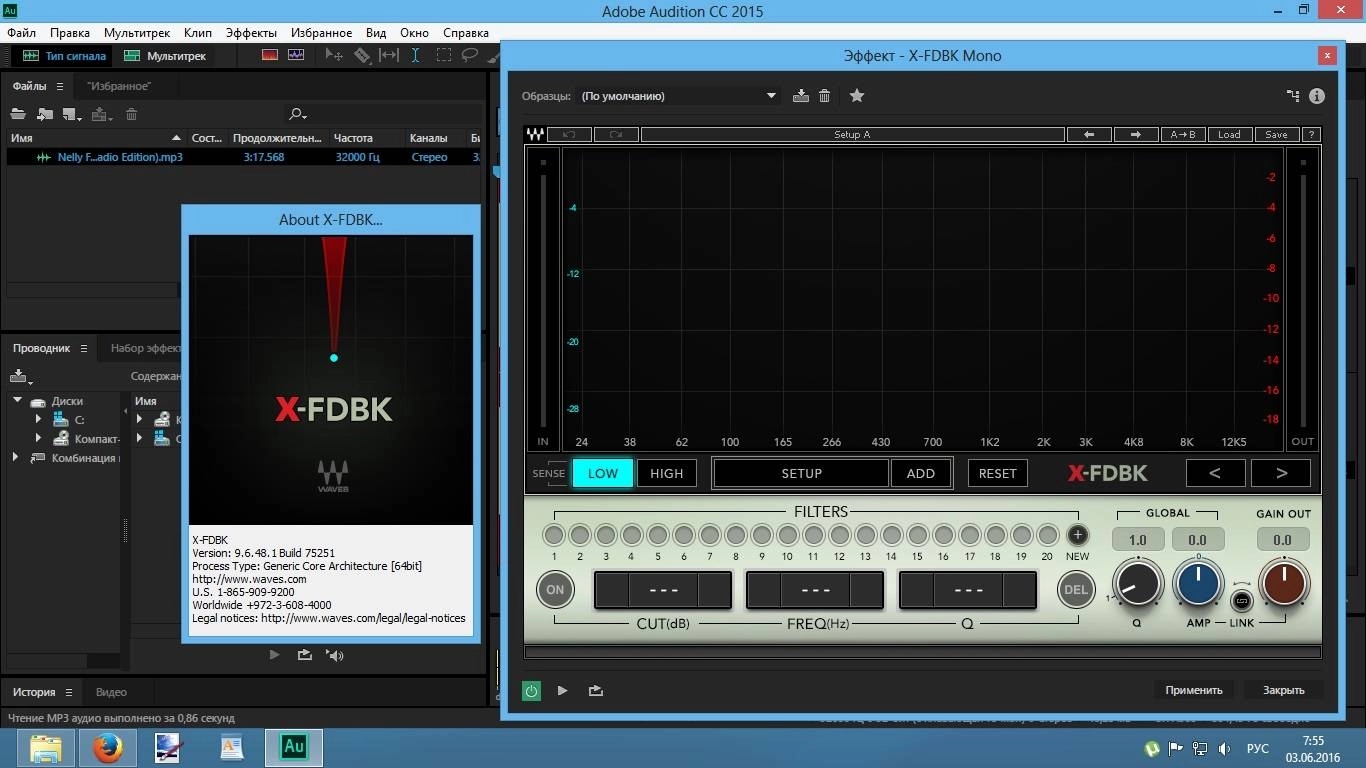Toggle the filter ON button
Screen dimensions: 1366x768
(x=555, y=589)
